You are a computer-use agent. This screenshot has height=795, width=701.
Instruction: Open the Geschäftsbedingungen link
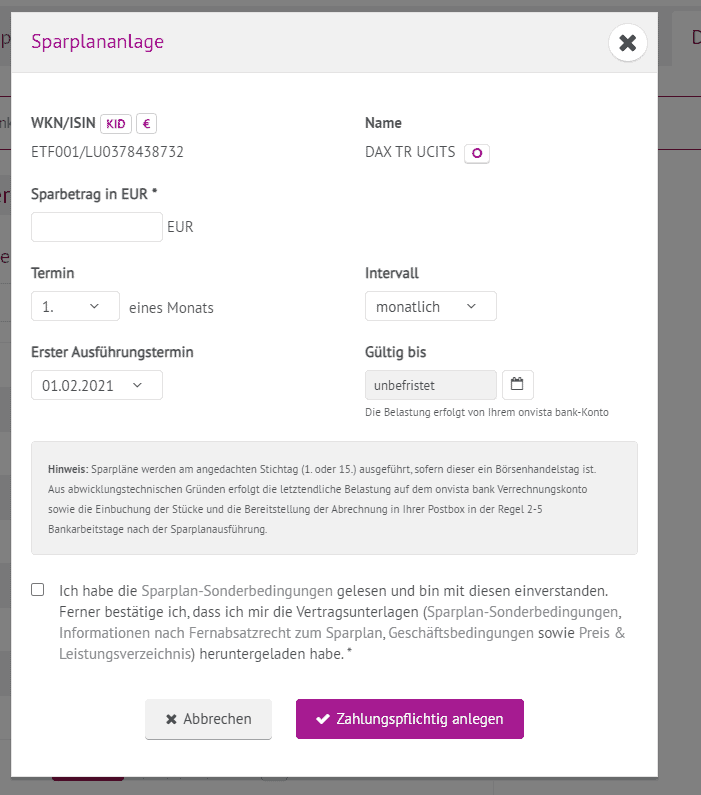click(x=461, y=633)
